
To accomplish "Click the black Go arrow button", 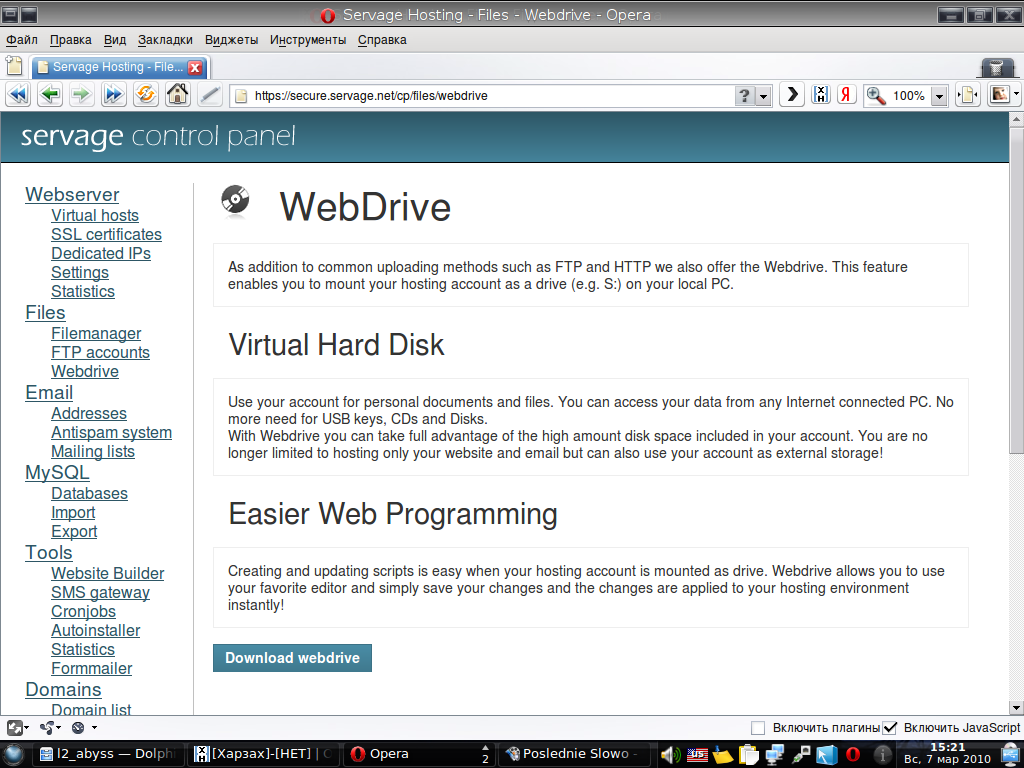I will coord(792,95).
